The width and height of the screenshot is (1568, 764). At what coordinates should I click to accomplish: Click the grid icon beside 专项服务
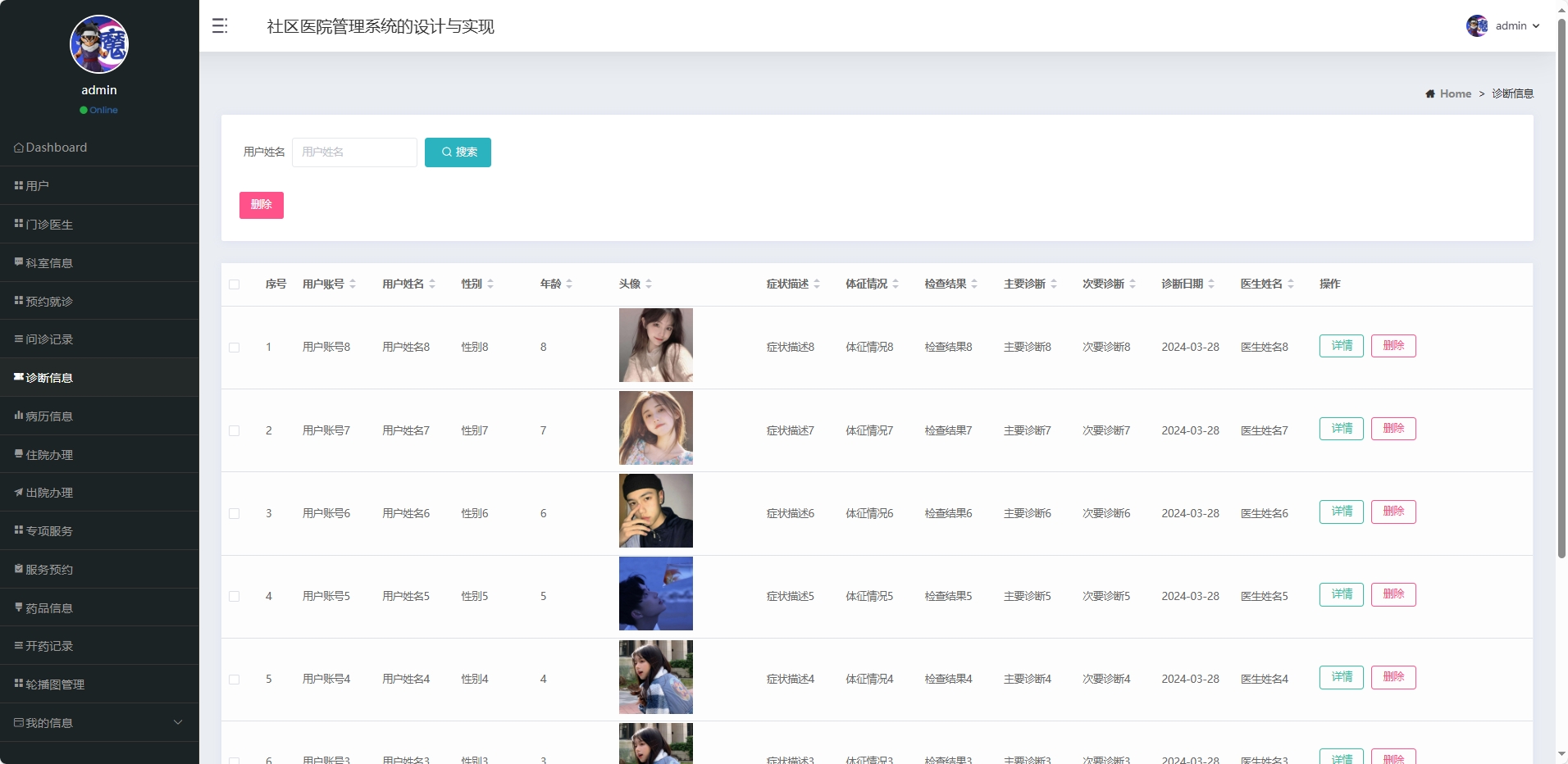tap(19, 530)
